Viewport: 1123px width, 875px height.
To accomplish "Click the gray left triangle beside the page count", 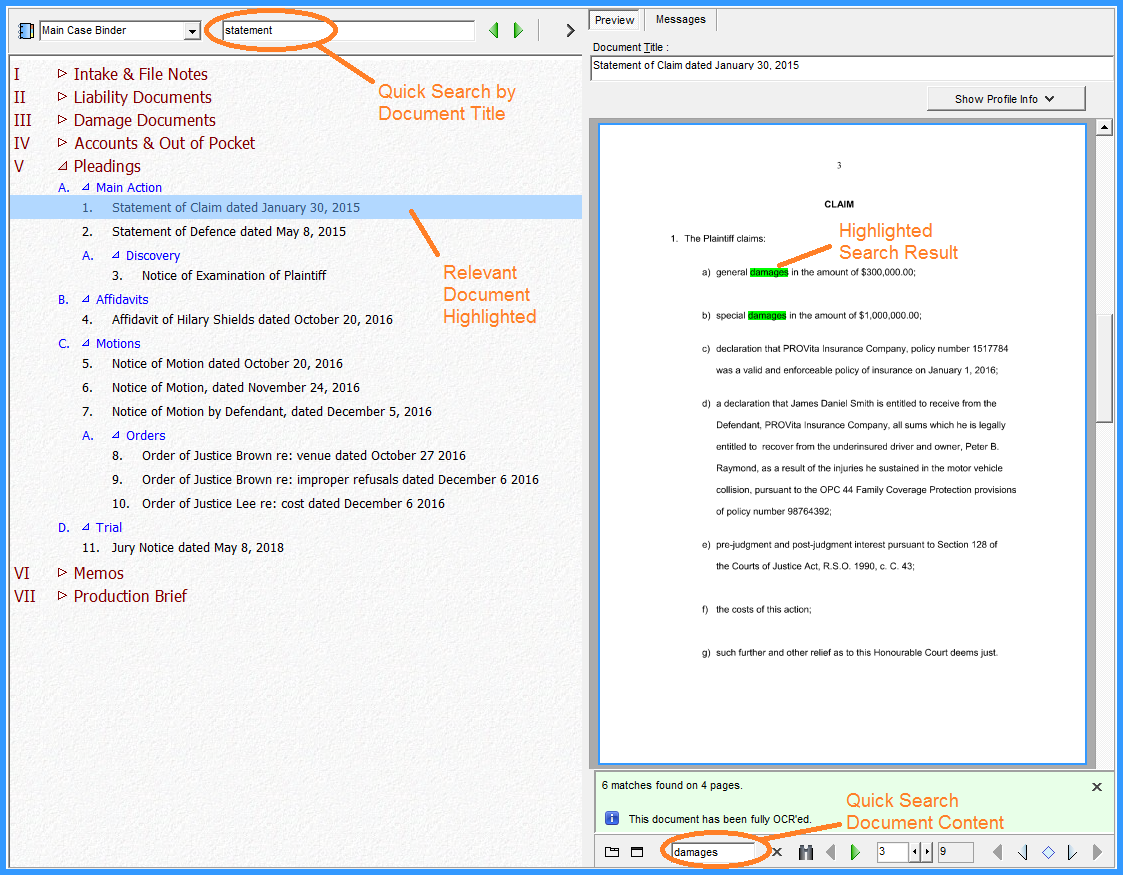I will (997, 852).
